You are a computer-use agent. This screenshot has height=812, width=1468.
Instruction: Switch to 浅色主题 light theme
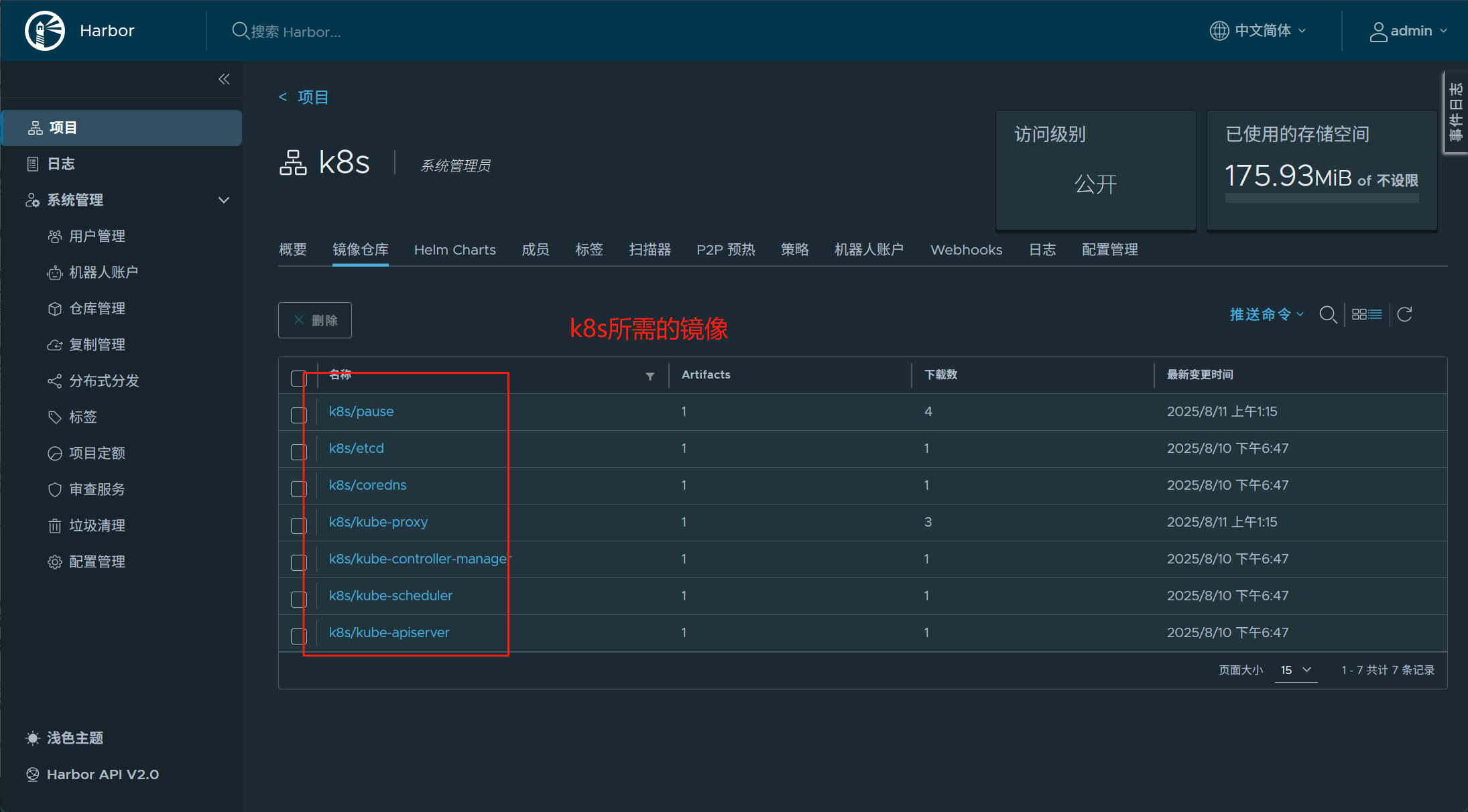click(65, 738)
